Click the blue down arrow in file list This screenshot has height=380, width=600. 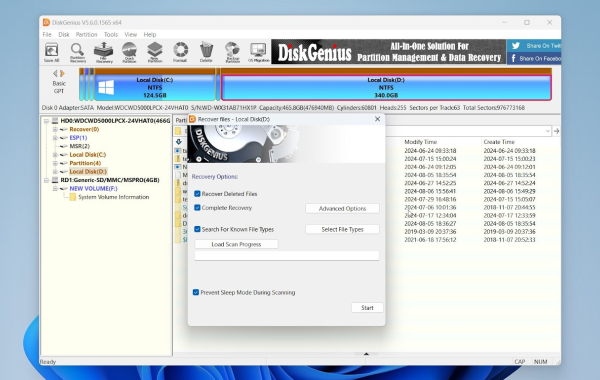pyautogui.click(x=179, y=142)
